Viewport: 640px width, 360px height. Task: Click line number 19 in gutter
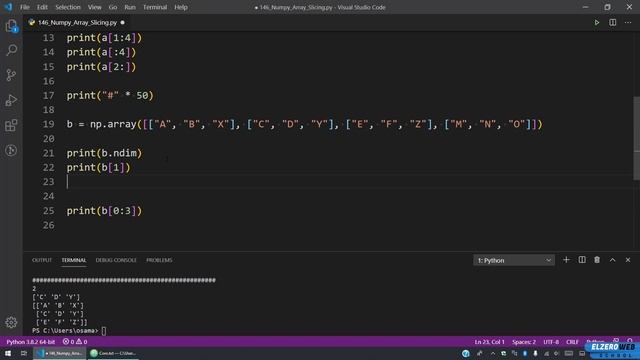(x=49, y=124)
